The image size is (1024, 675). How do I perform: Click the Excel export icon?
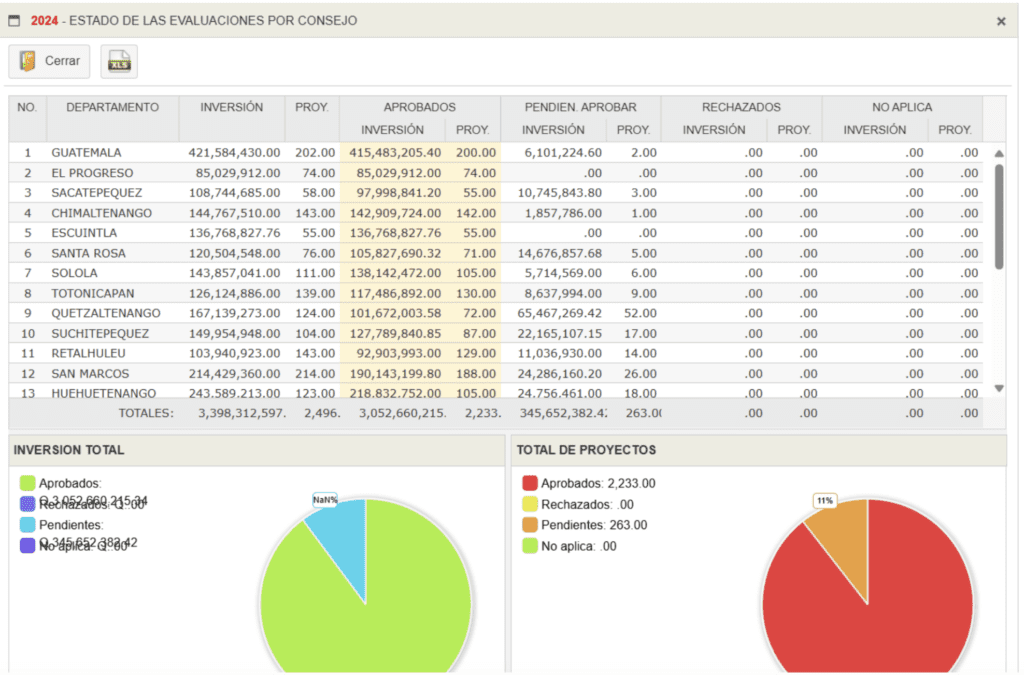(119, 61)
